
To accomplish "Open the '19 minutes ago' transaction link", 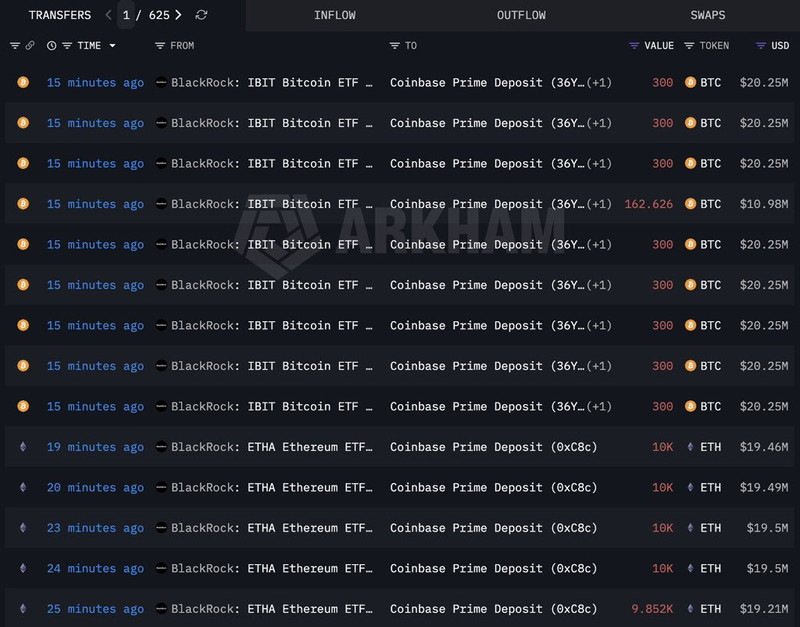I will (x=95, y=447).
